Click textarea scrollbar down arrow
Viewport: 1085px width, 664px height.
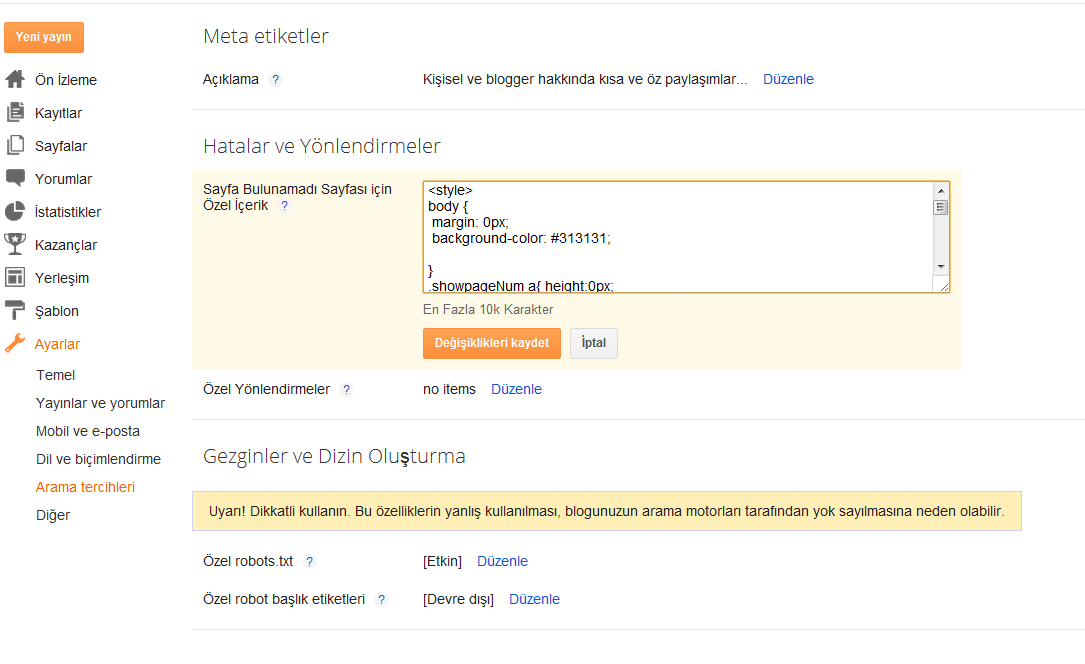(940, 267)
